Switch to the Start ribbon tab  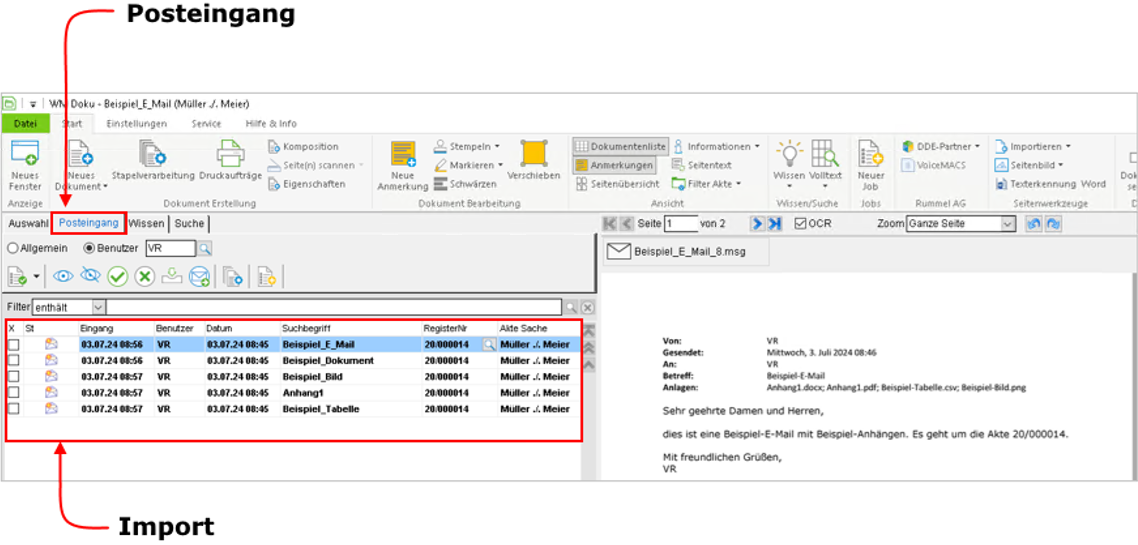tap(73, 123)
